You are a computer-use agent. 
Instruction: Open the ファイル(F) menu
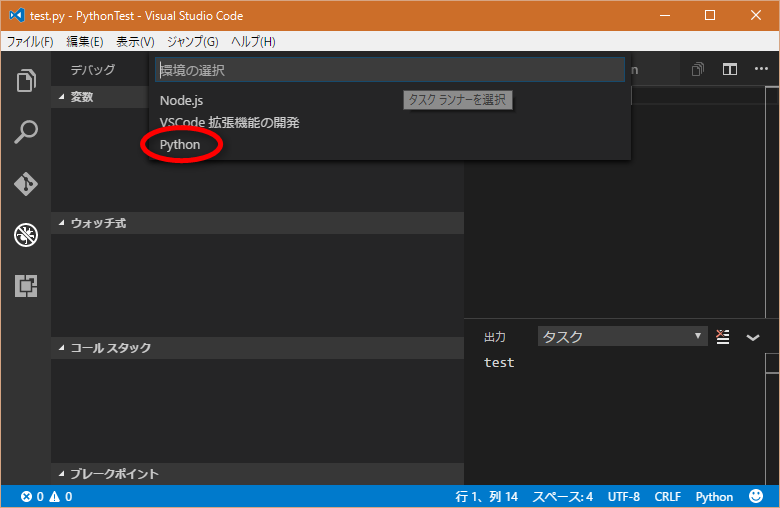click(x=30, y=42)
